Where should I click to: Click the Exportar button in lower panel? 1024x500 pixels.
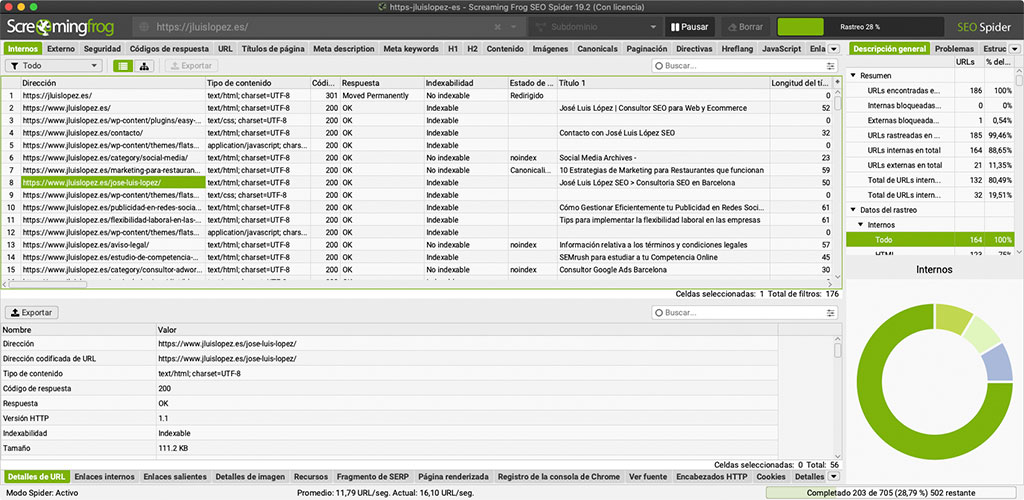coord(31,313)
